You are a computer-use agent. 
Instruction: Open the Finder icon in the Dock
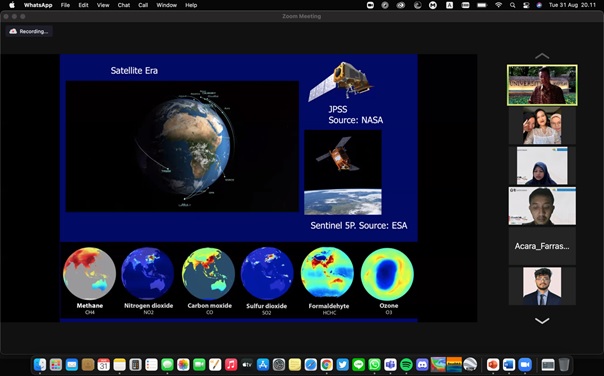[40, 364]
